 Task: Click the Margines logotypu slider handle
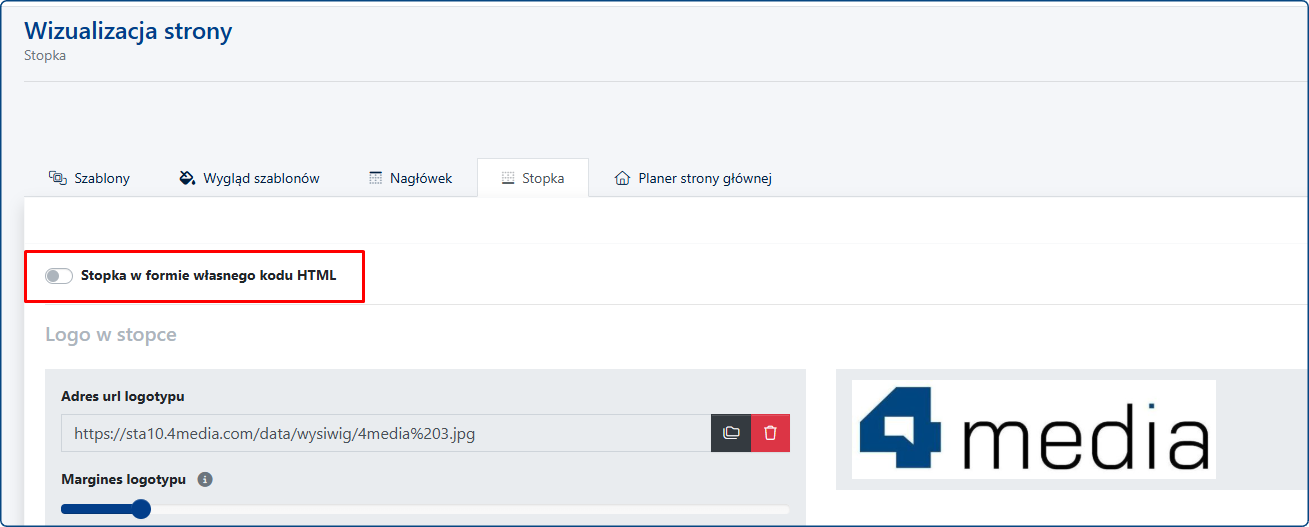click(x=141, y=509)
